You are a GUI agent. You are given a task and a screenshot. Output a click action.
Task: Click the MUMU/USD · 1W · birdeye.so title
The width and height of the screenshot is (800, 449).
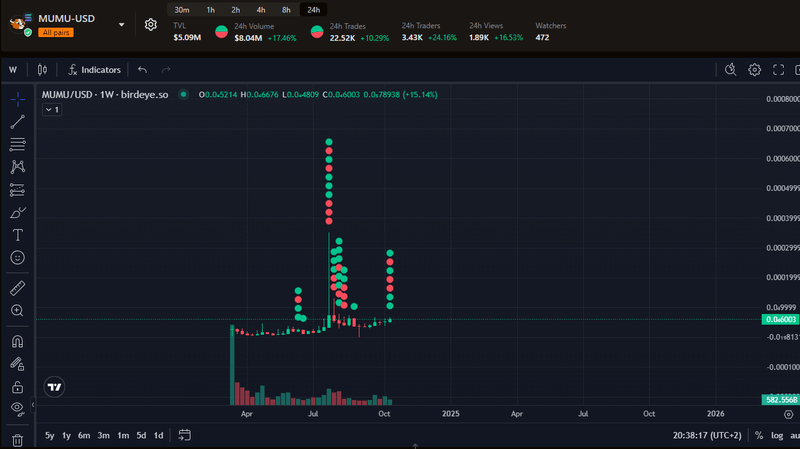(x=105, y=95)
